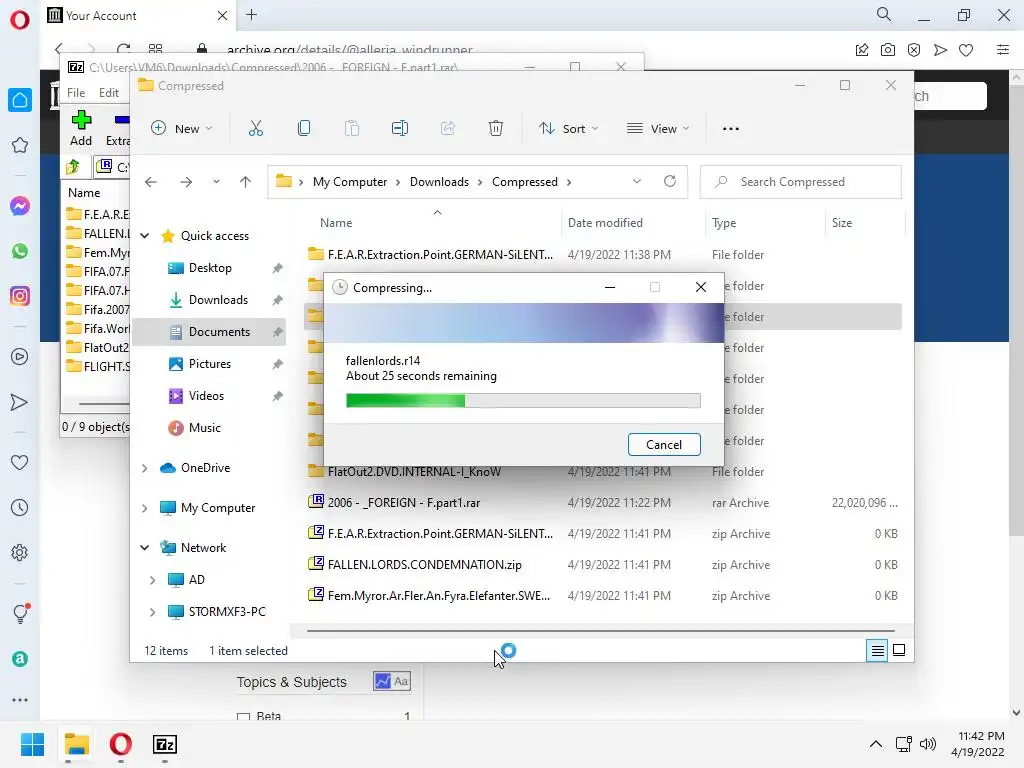1024x768 pixels.
Task: Click the Search Compressed field
Action: [801, 182]
